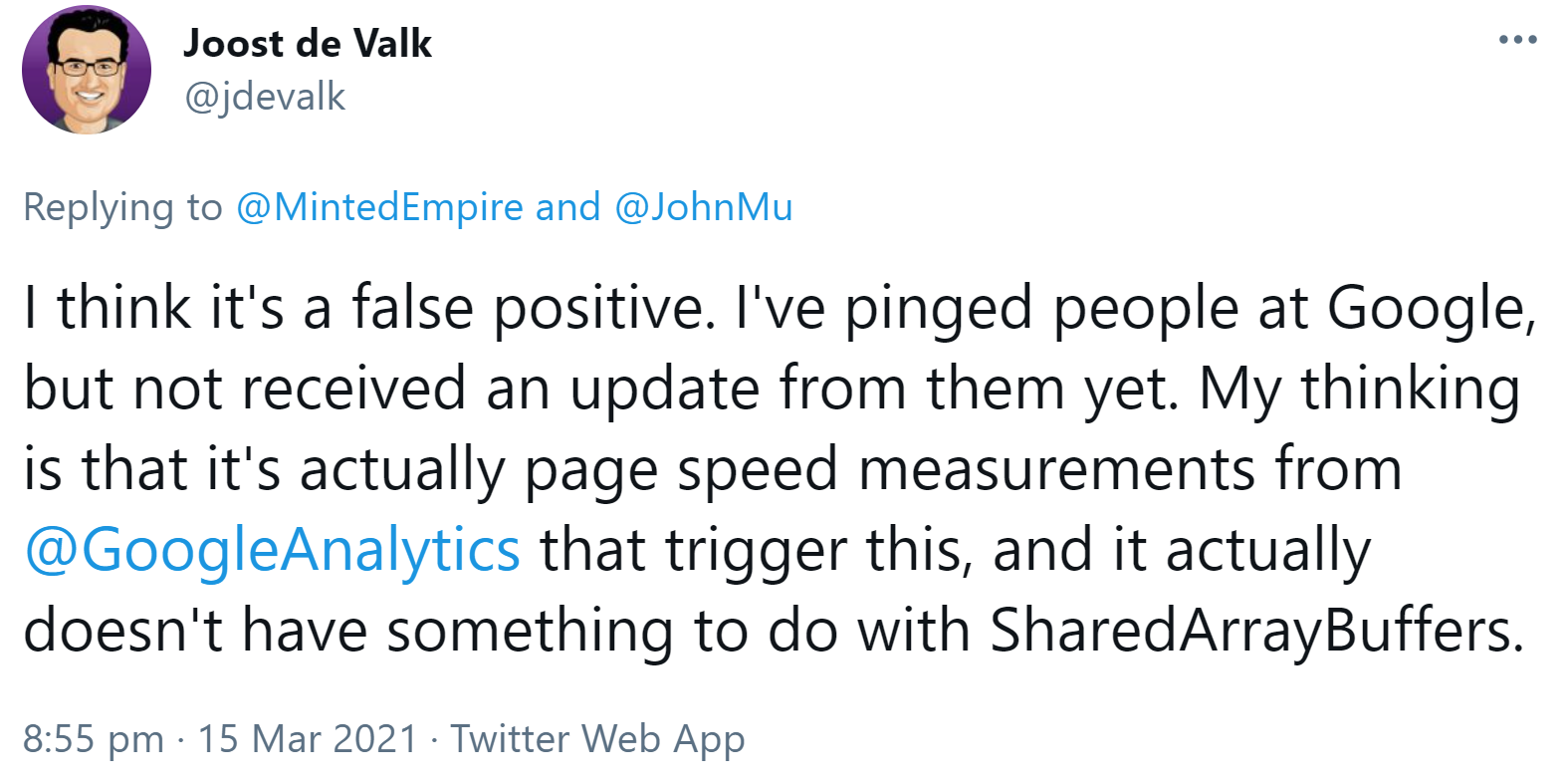Expand the tweet options with the ellipsis menu
Image resolution: width=1568 pixels, height=784 pixels.
click(x=1518, y=38)
